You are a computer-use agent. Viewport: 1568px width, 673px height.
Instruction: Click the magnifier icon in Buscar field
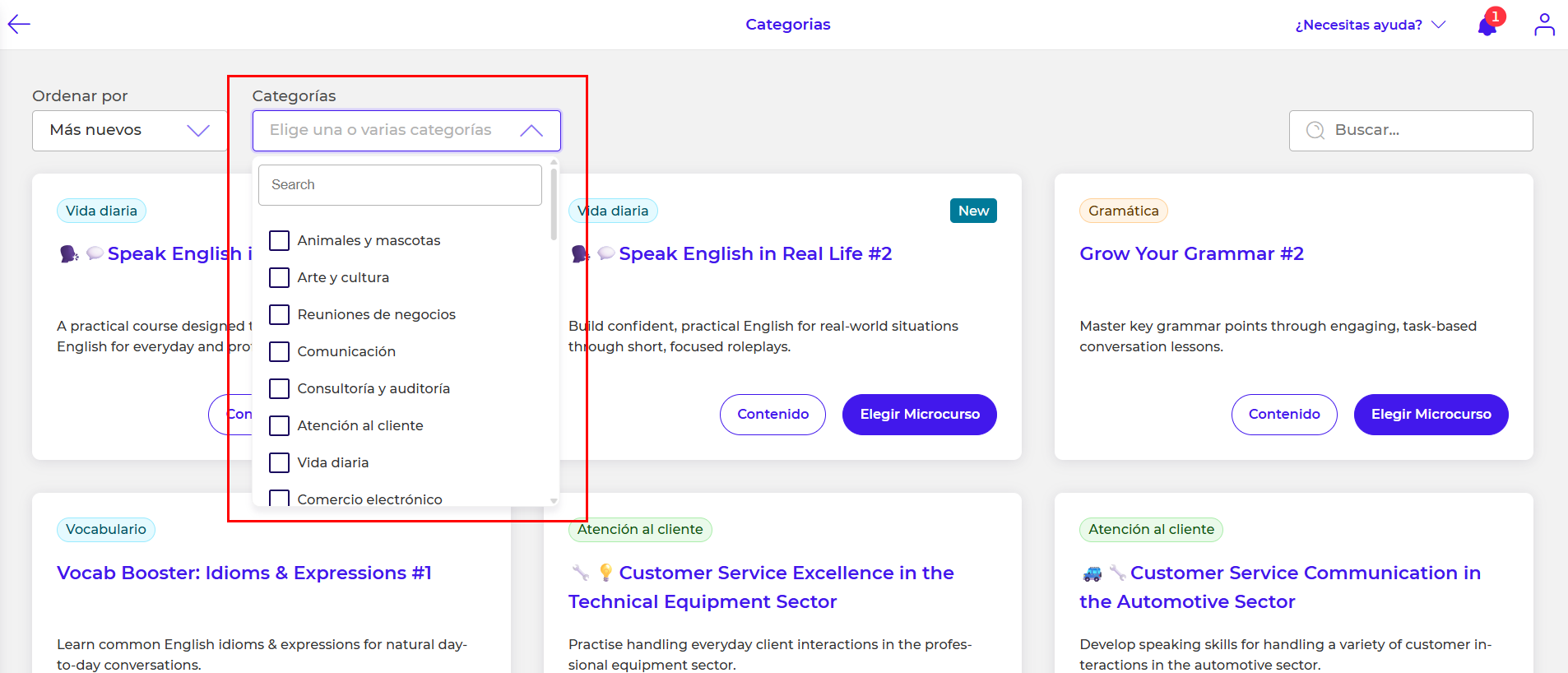tap(1315, 131)
